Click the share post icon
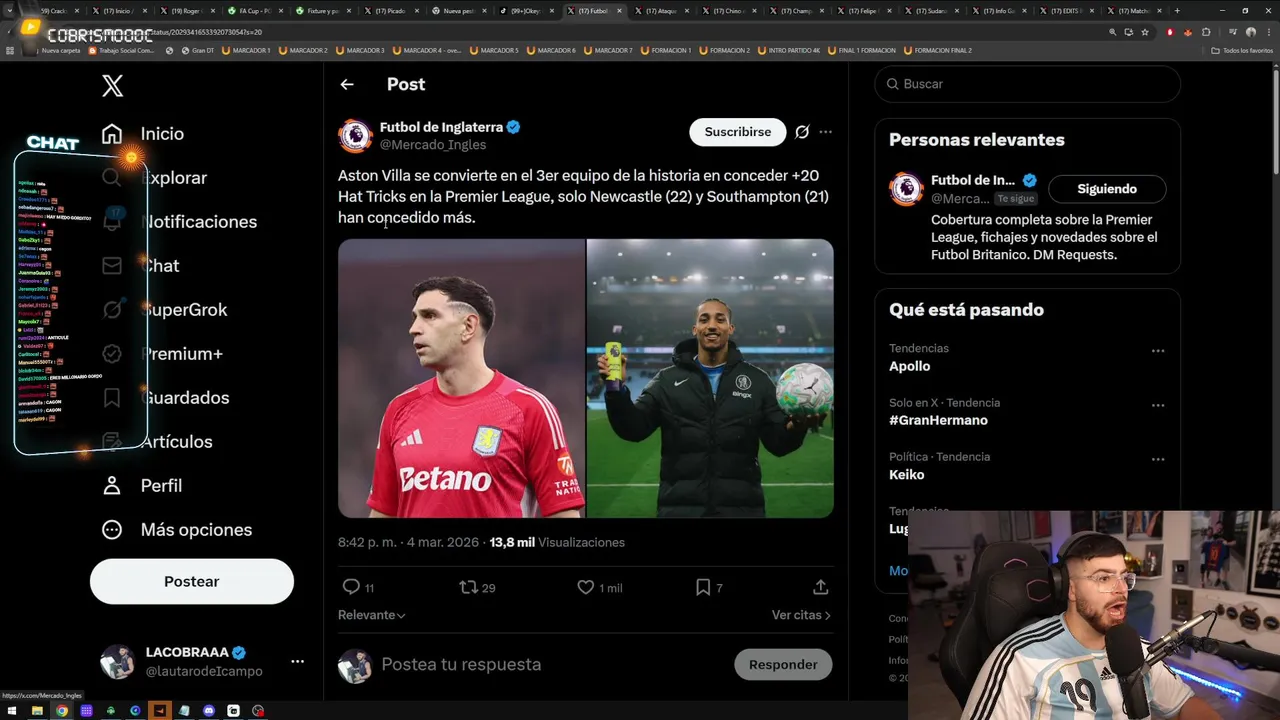1280x720 pixels. coord(820,587)
